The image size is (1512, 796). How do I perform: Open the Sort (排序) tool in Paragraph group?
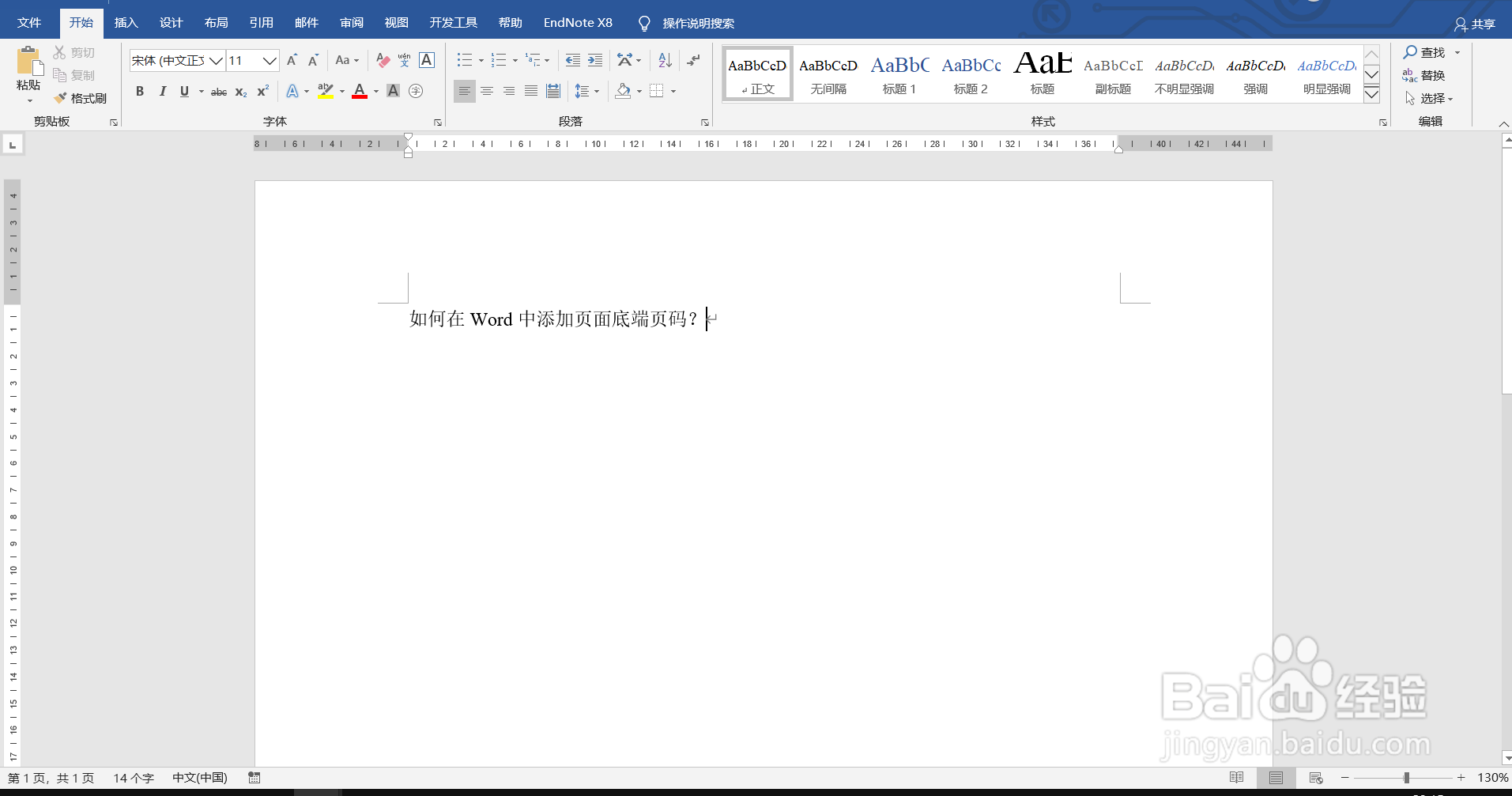663,60
